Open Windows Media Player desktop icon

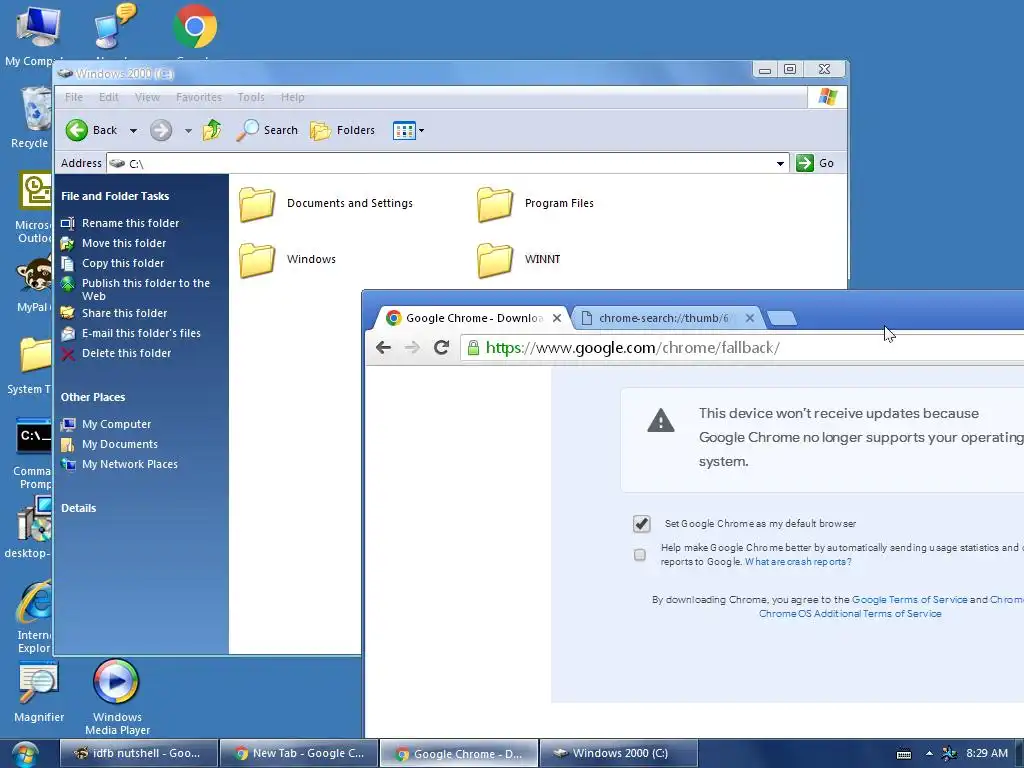point(117,697)
